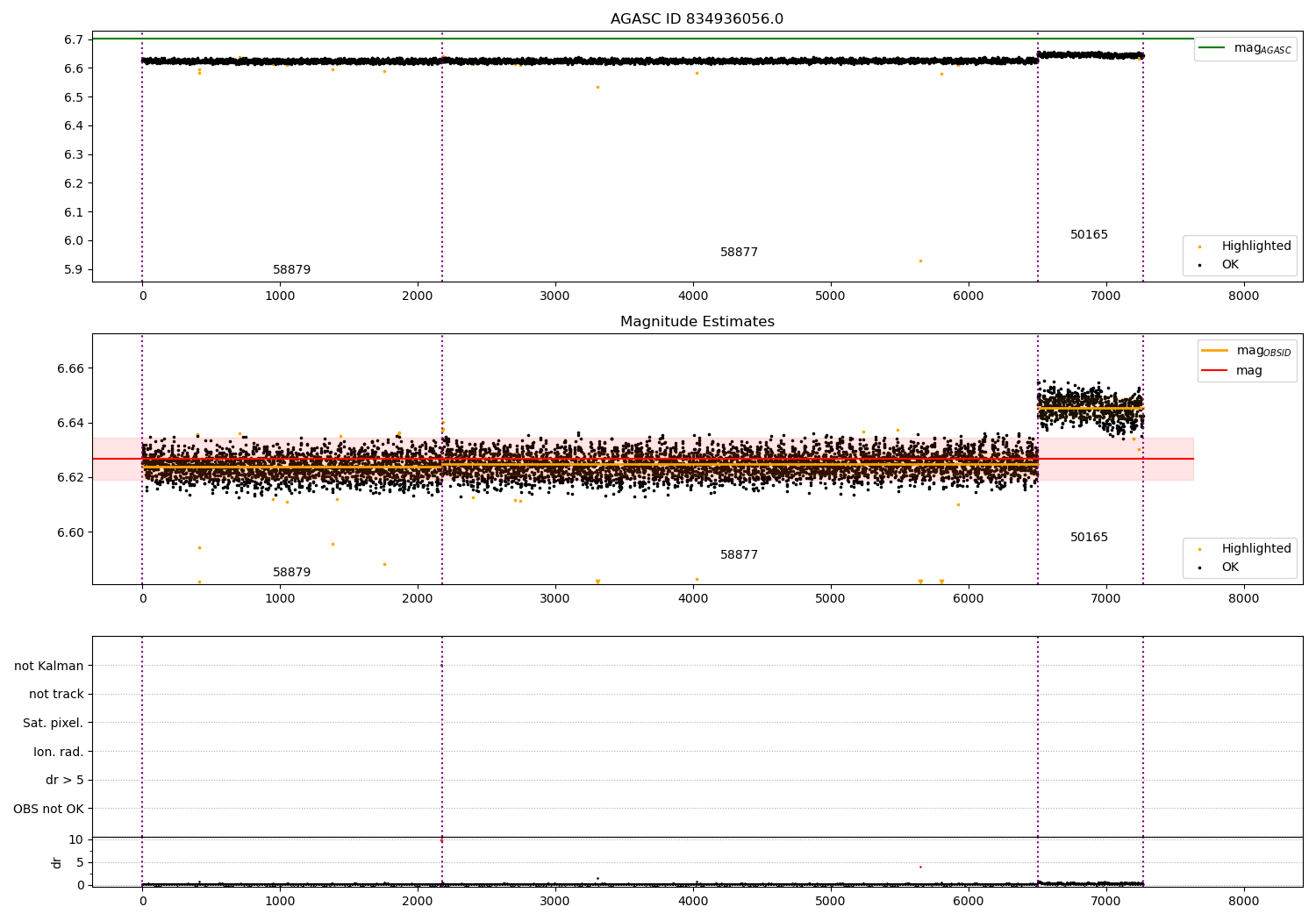Click obsid label 50165 in the top plot
Image resolution: width=1316 pixels, height=921 pixels.
coord(1089,235)
